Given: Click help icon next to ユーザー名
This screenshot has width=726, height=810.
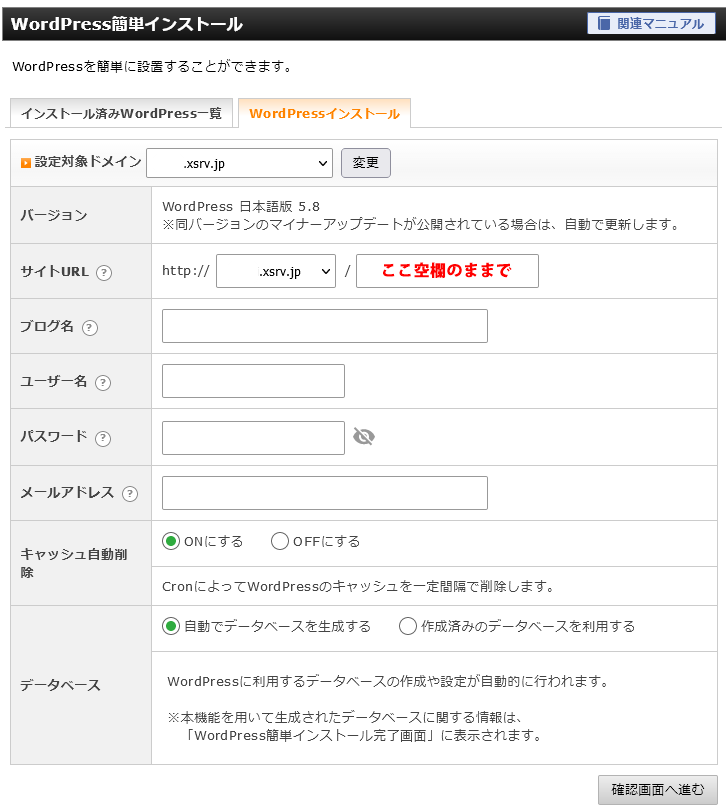Looking at the screenshot, I should click(102, 382).
